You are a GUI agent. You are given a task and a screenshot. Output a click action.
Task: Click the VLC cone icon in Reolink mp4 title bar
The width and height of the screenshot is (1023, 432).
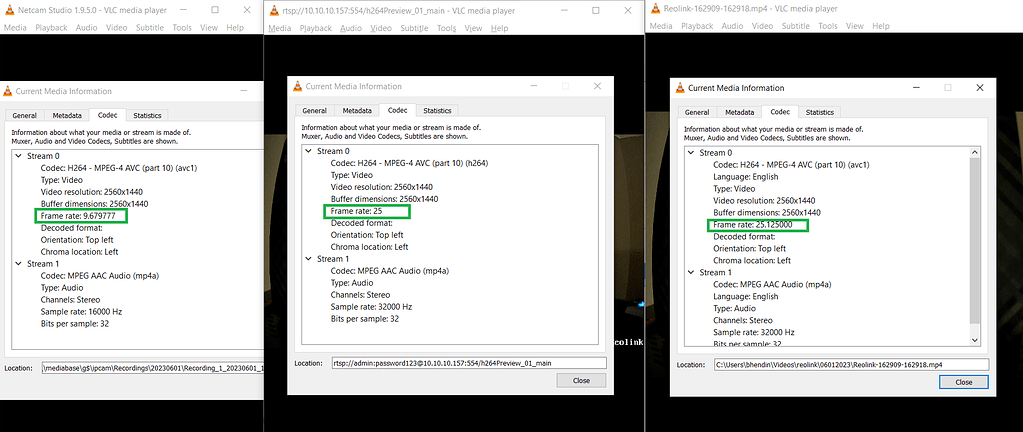coord(654,9)
